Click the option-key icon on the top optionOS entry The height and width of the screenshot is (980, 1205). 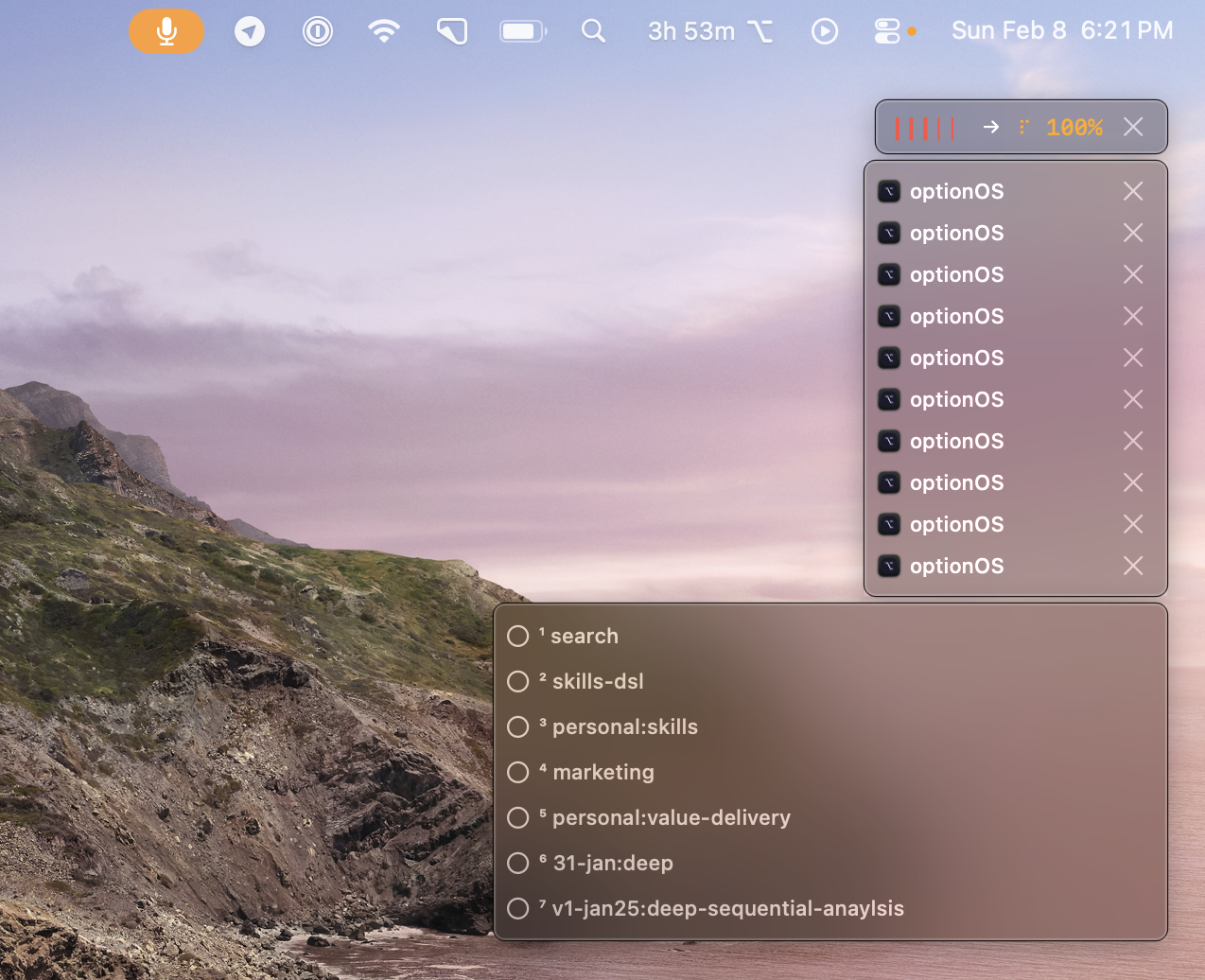889,190
